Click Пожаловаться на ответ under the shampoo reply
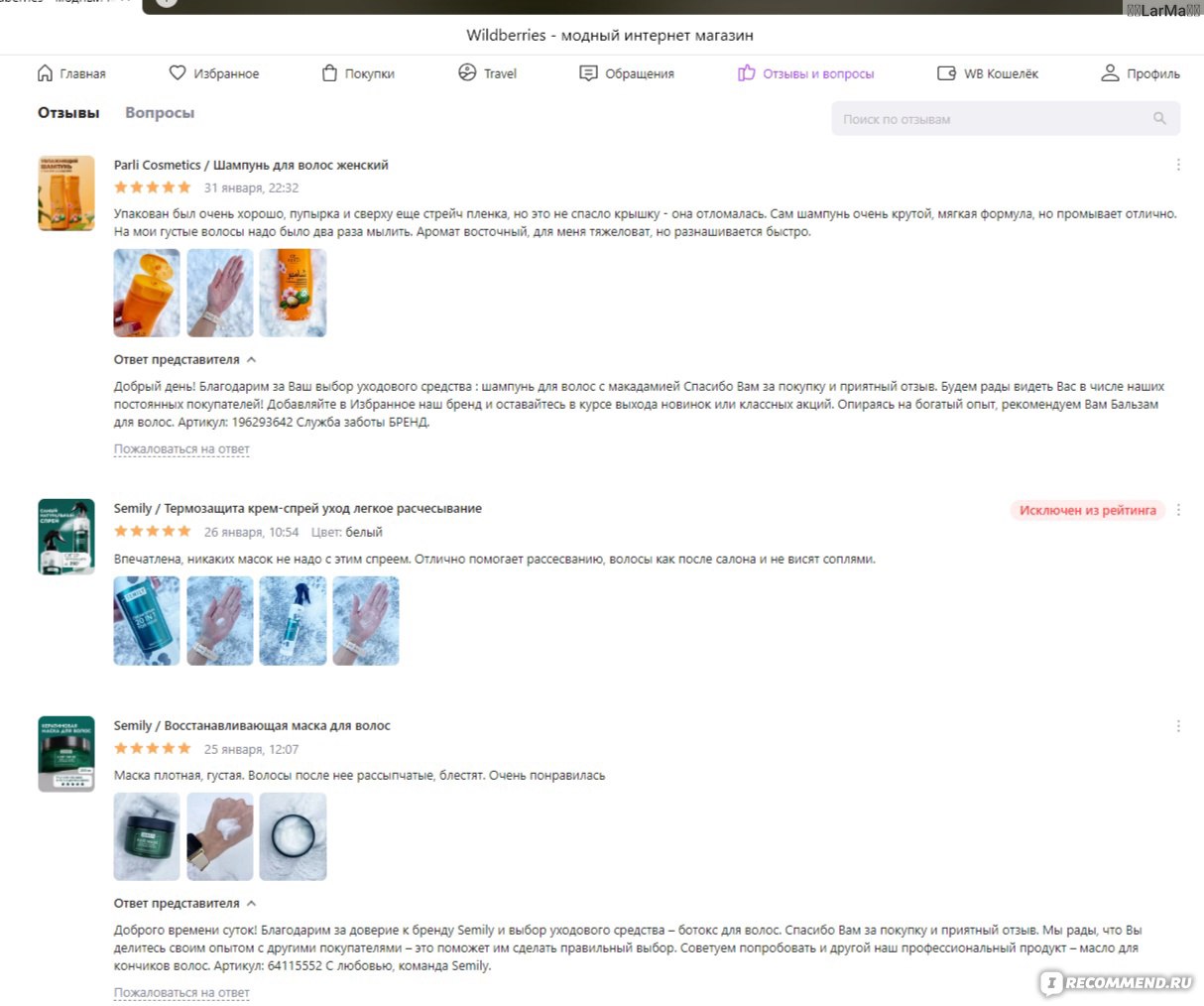 (181, 449)
